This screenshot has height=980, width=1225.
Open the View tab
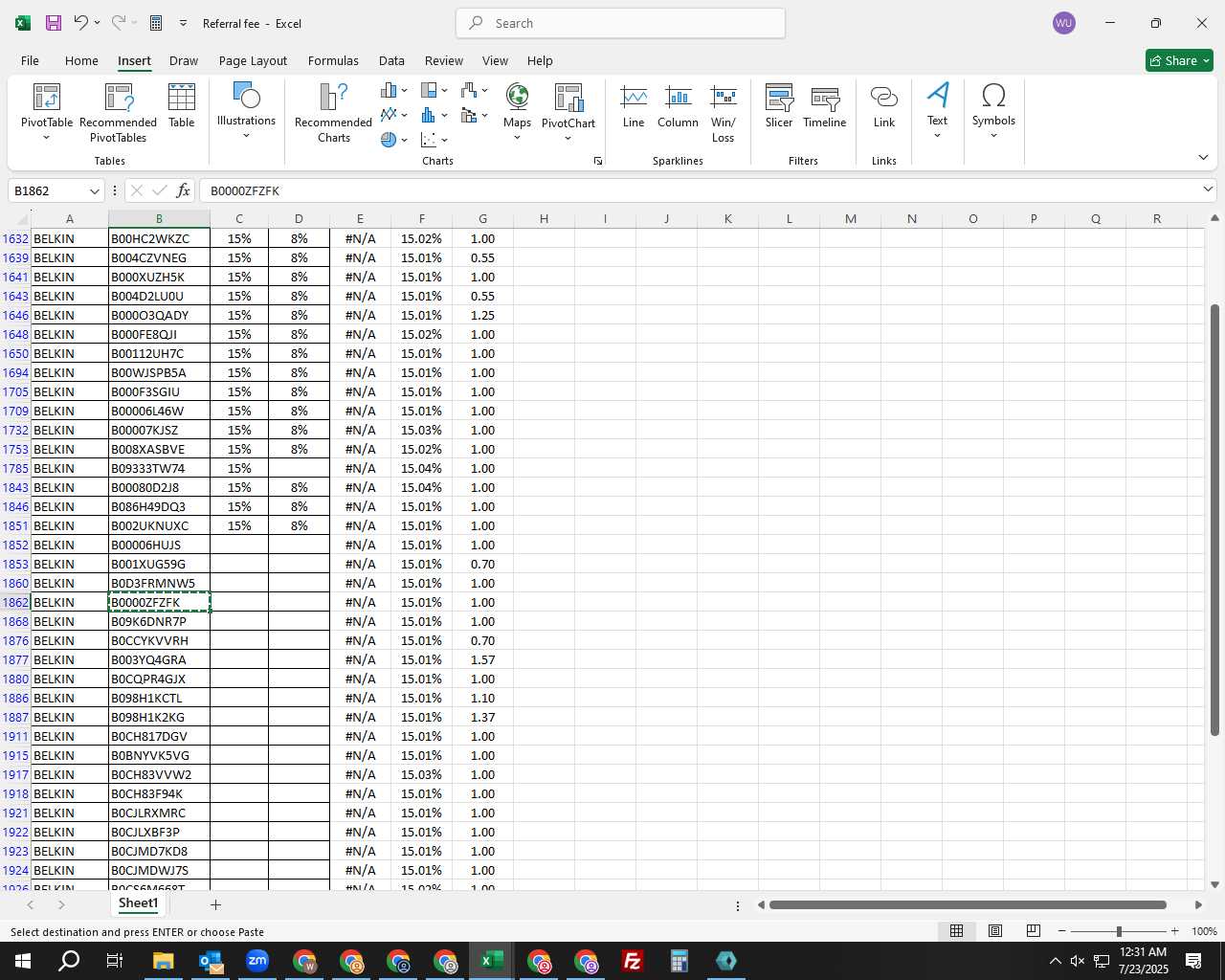point(495,60)
